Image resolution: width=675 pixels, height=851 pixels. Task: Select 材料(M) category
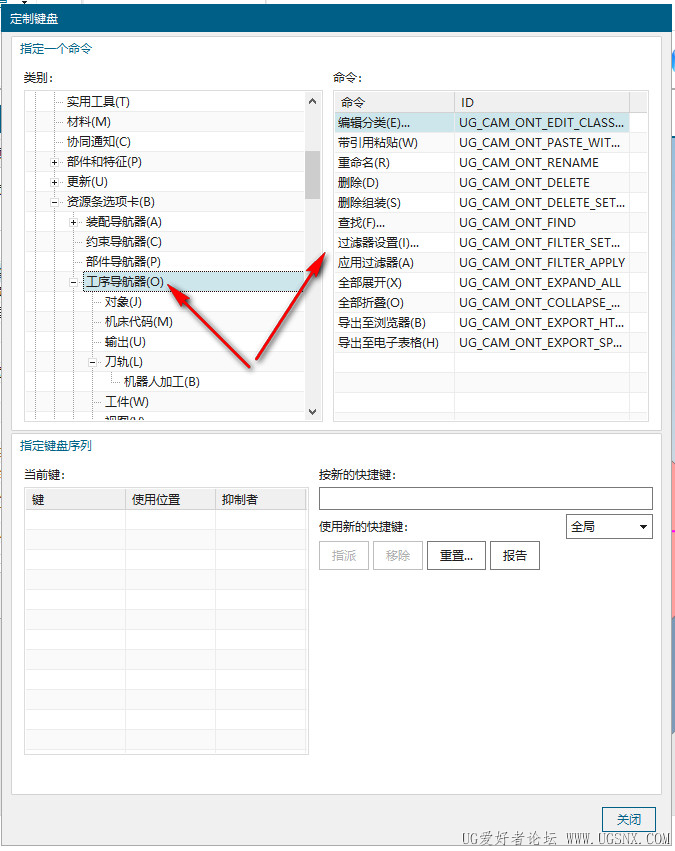coord(88,122)
